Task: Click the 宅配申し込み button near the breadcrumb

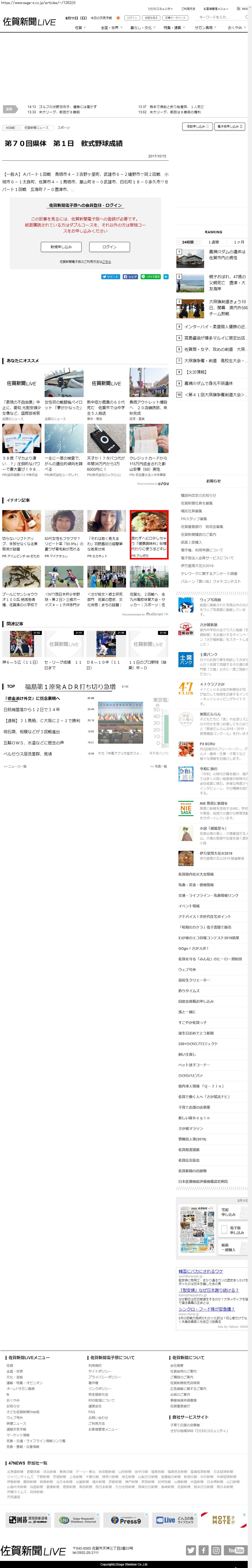Action: click(197, 126)
